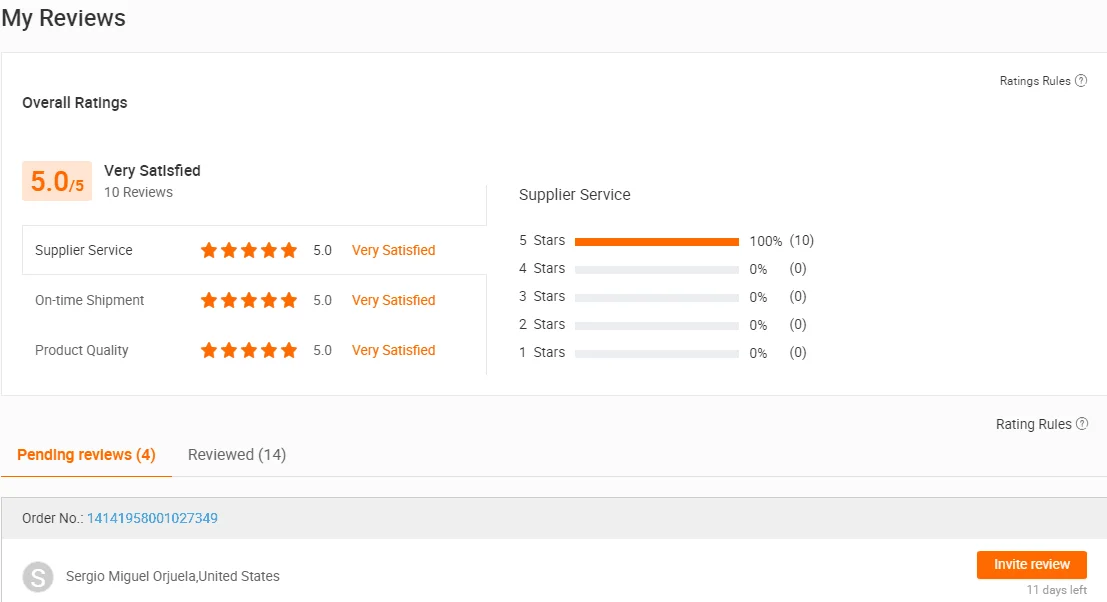Open order number 14141958001027349 link
The width and height of the screenshot is (1107, 602).
(152, 518)
